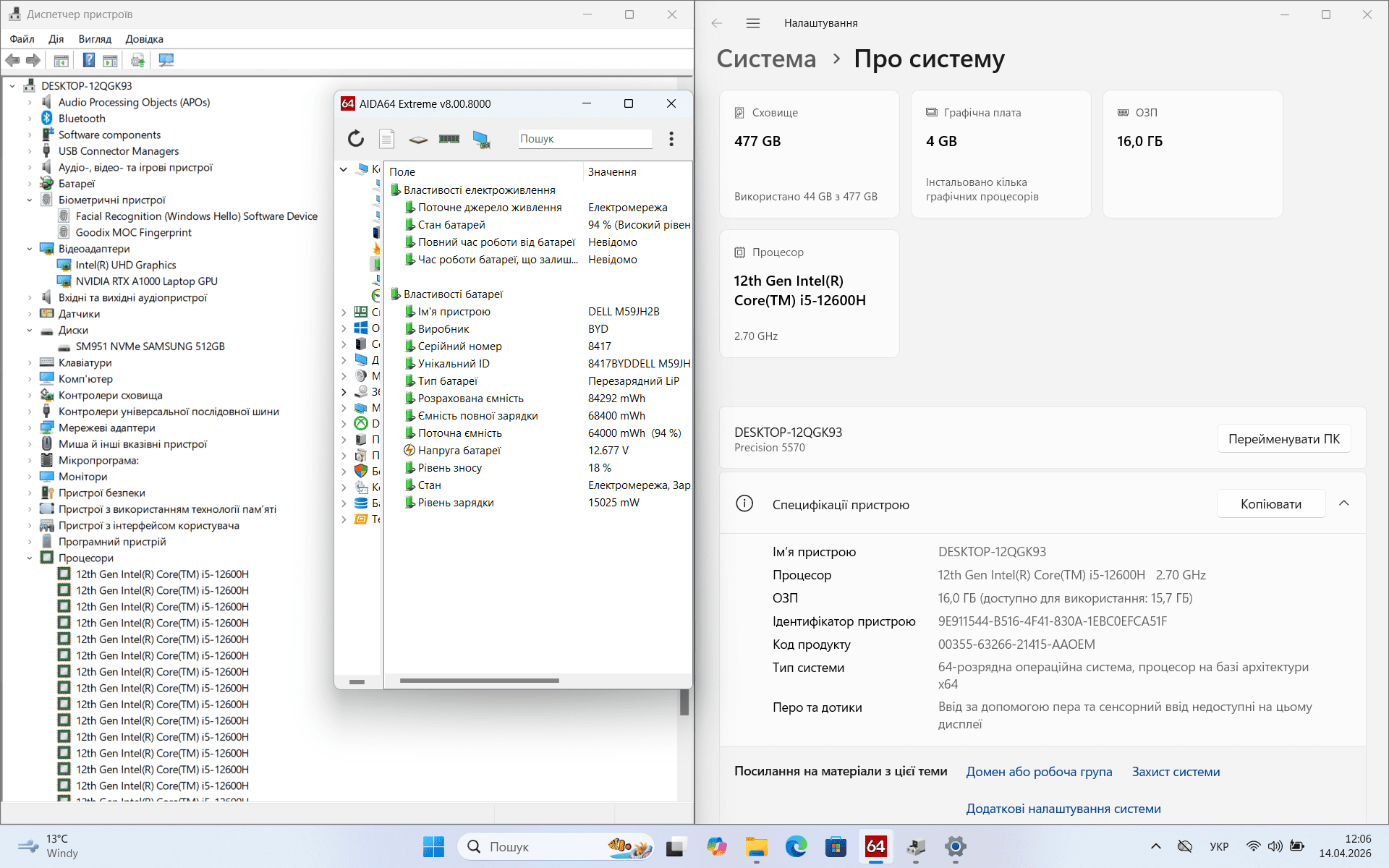Click the update driver toolbar icon

tap(137, 60)
